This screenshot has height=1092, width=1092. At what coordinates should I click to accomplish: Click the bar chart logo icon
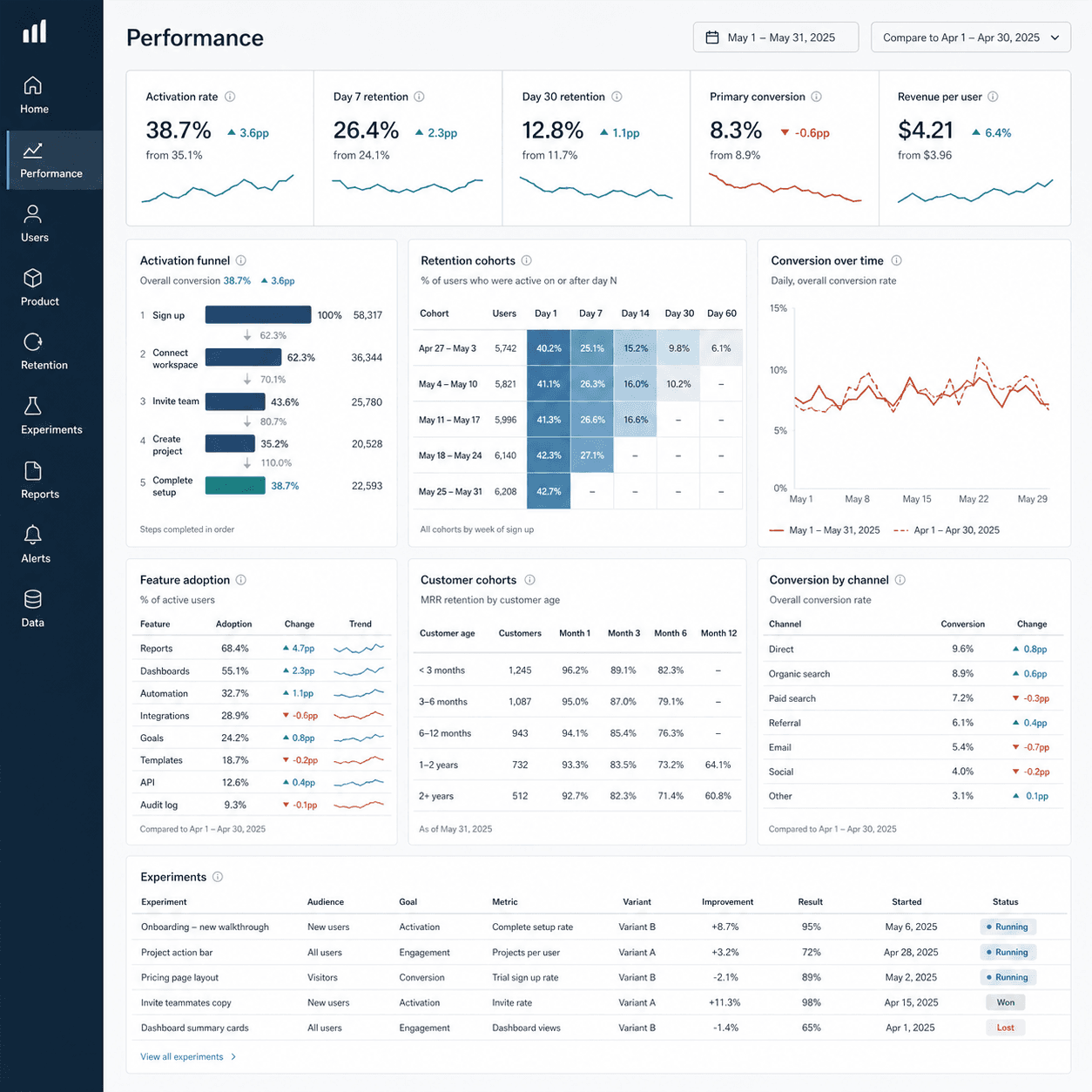coord(35,31)
